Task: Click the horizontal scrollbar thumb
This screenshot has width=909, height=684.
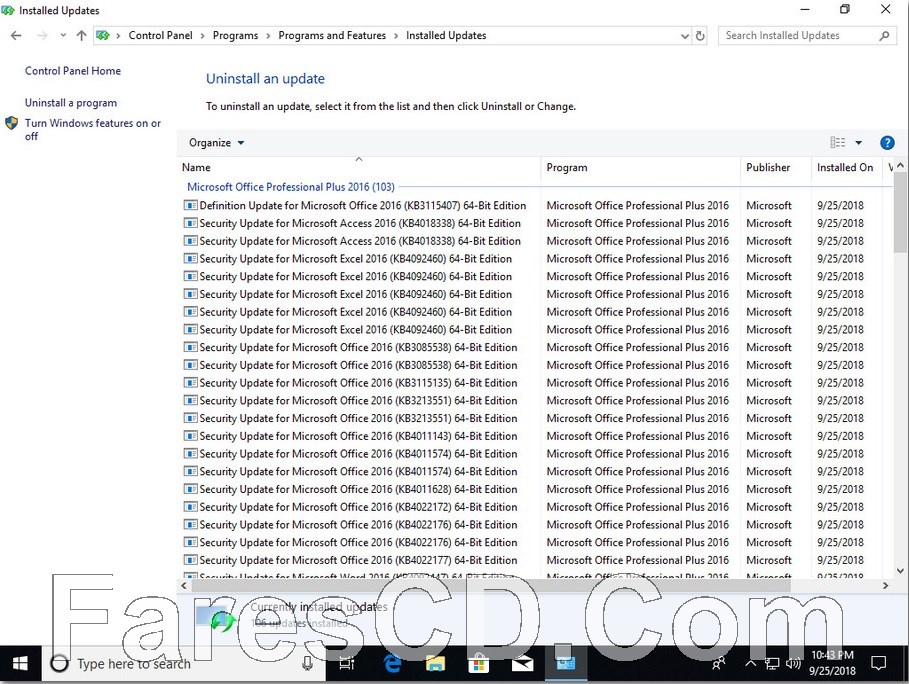Action: coord(490,585)
